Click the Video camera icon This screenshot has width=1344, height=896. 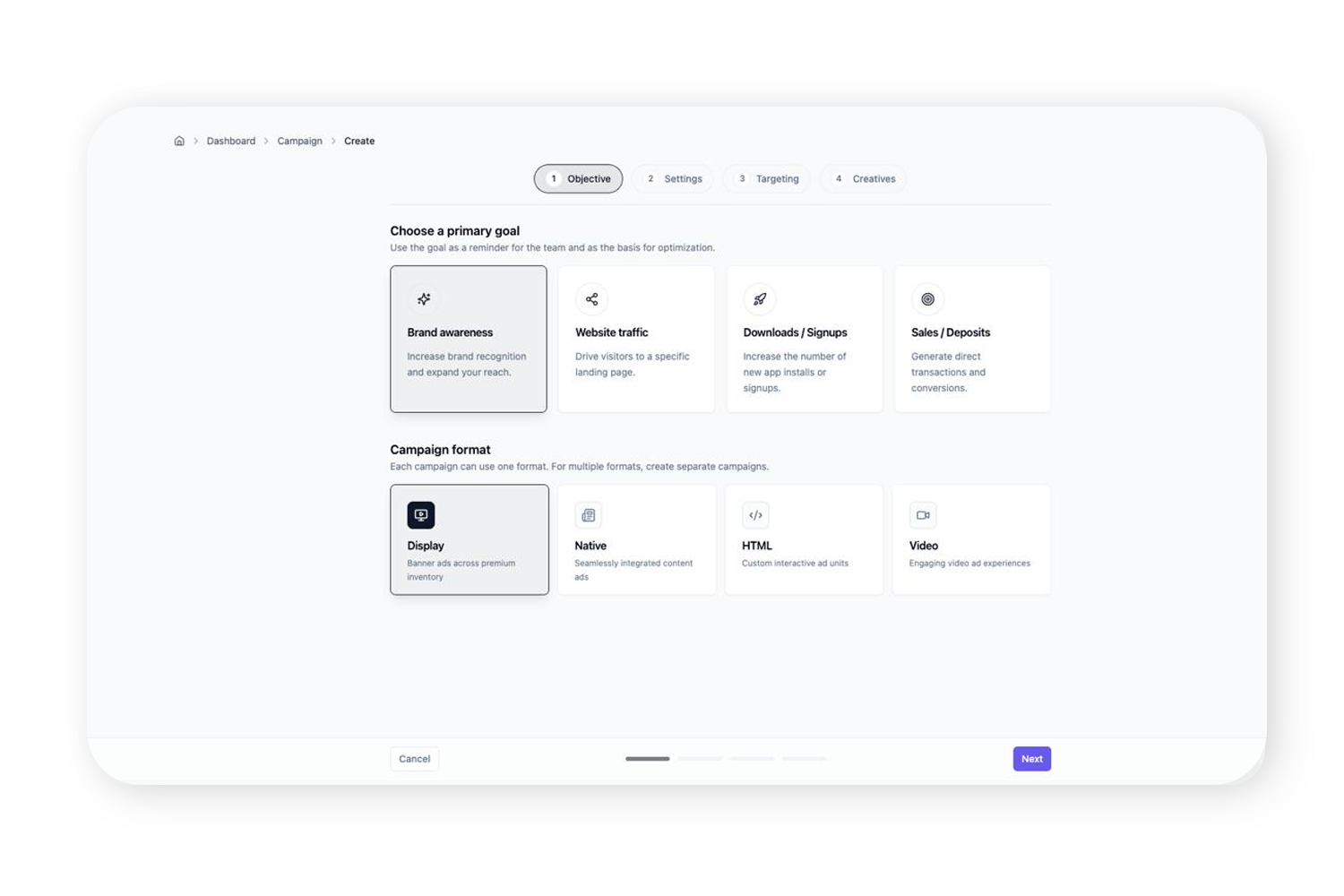(923, 514)
